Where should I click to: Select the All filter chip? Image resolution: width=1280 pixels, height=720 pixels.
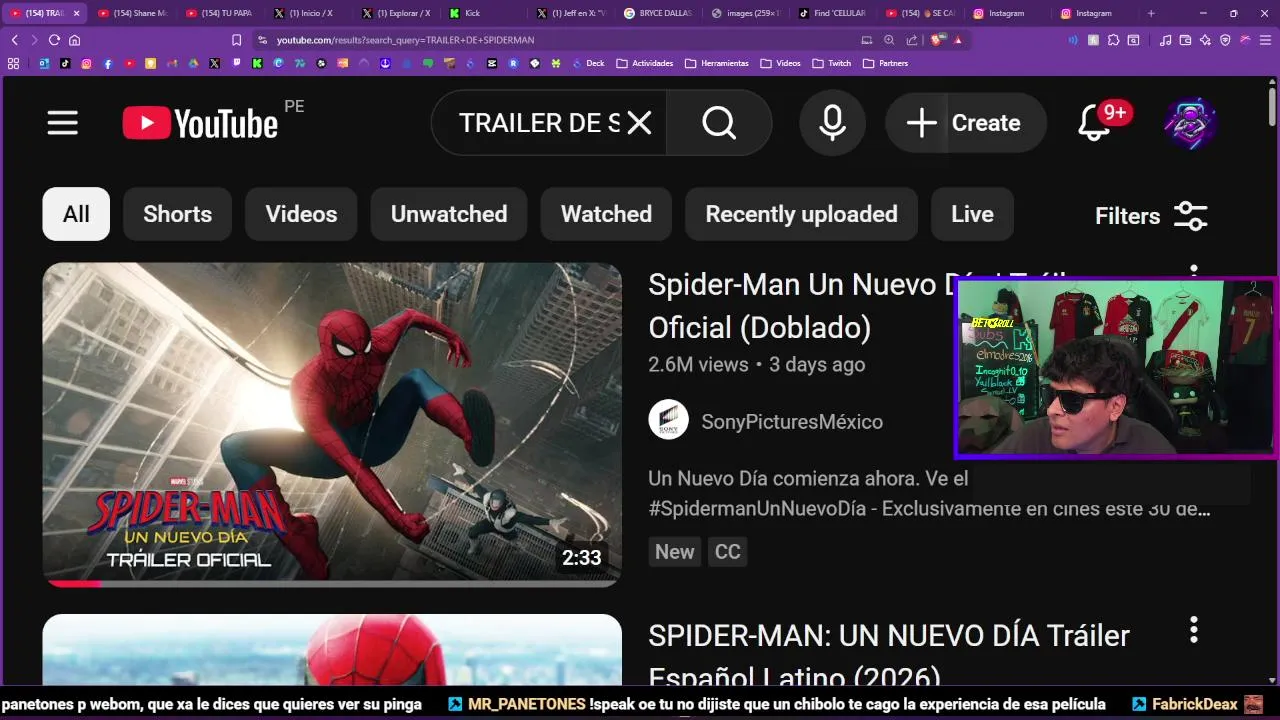[76, 214]
